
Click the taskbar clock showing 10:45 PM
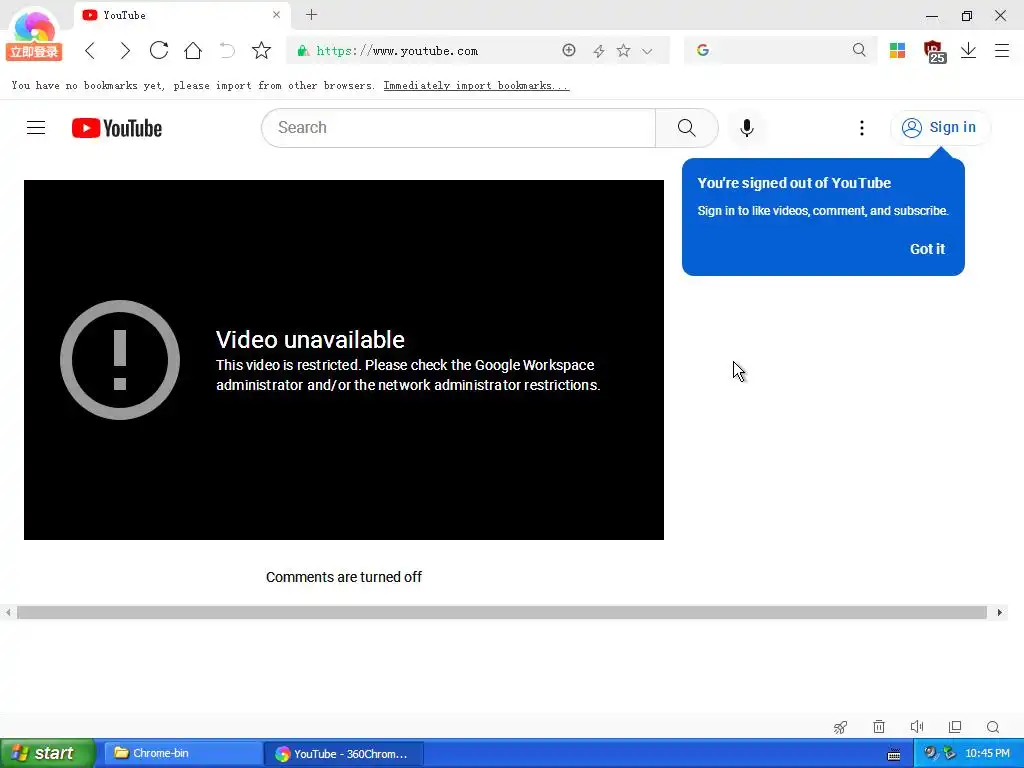[987, 754]
